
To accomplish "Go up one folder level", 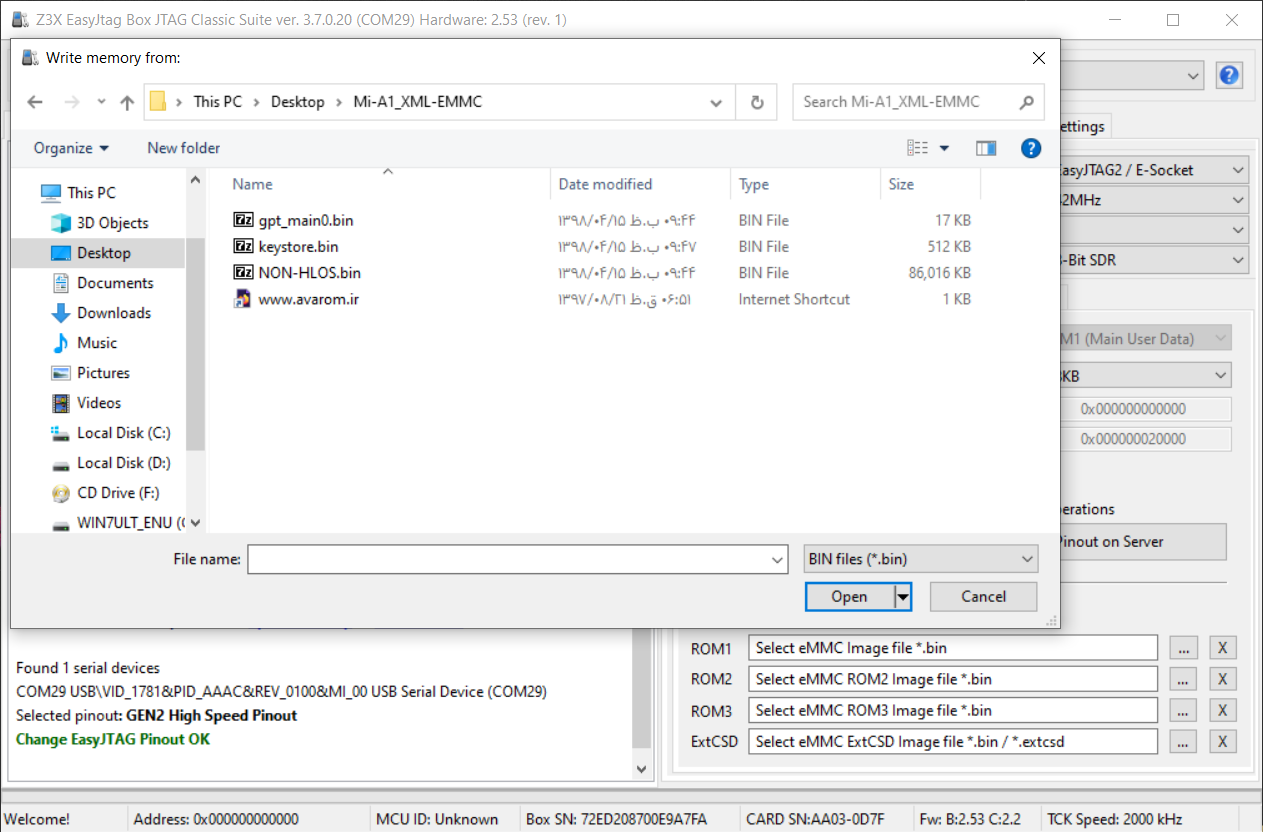I will [127, 102].
